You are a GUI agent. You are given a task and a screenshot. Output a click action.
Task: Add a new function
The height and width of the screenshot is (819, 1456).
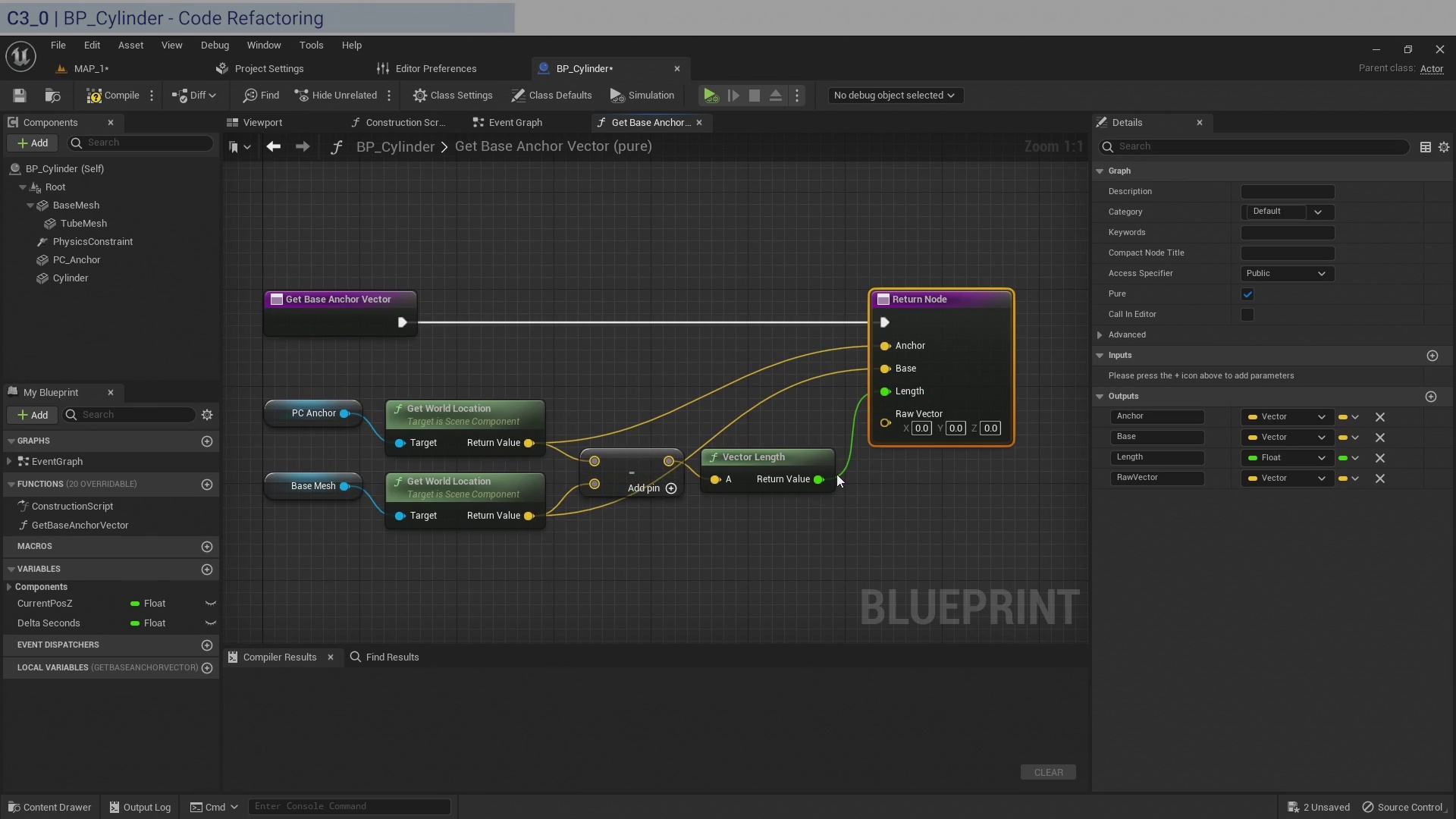[x=207, y=485]
